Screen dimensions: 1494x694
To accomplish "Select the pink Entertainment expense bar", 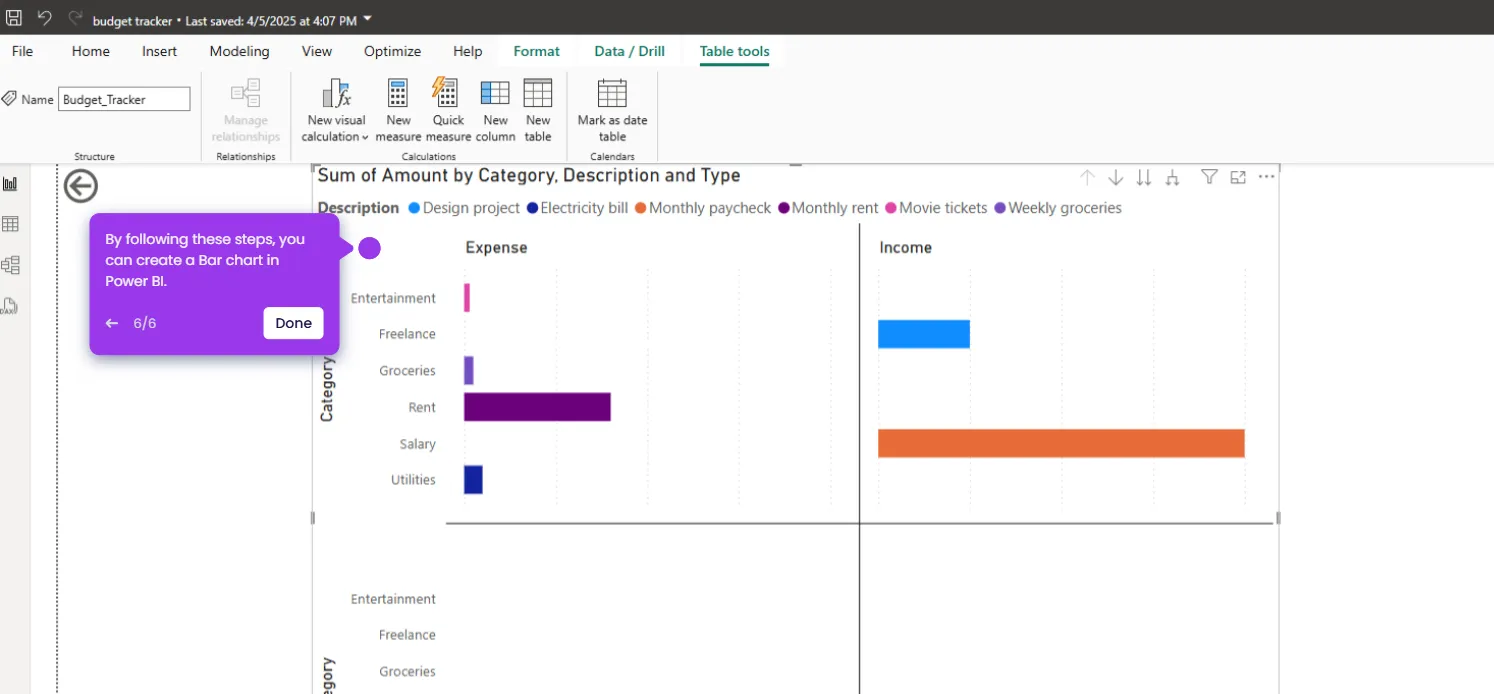I will pyautogui.click(x=467, y=298).
